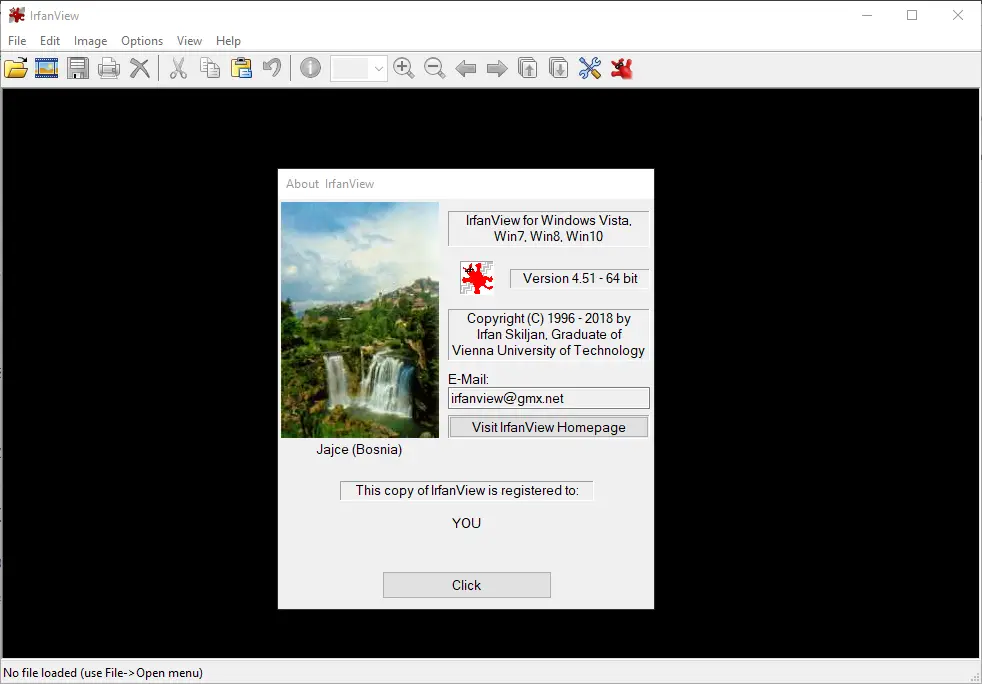Open the Image menu
982x684 pixels.
coord(90,41)
